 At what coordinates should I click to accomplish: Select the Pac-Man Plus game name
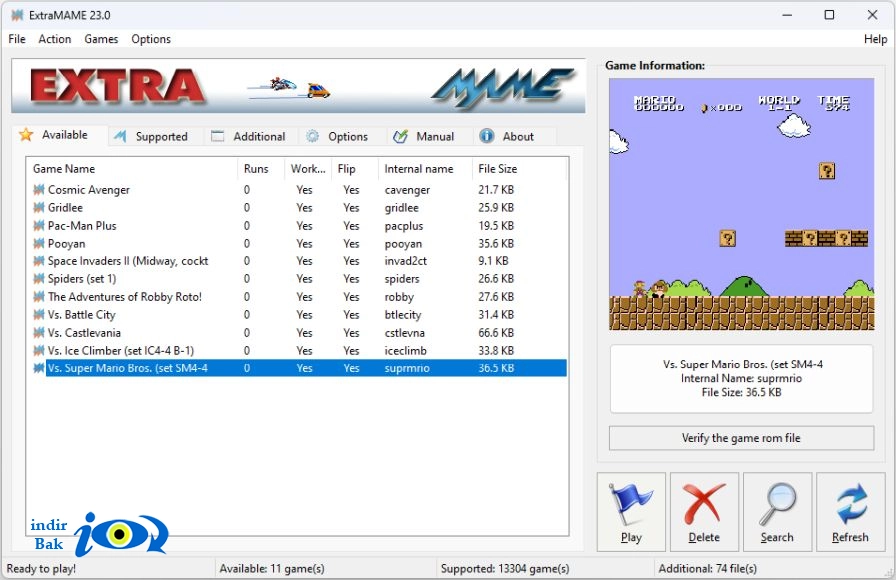click(82, 226)
